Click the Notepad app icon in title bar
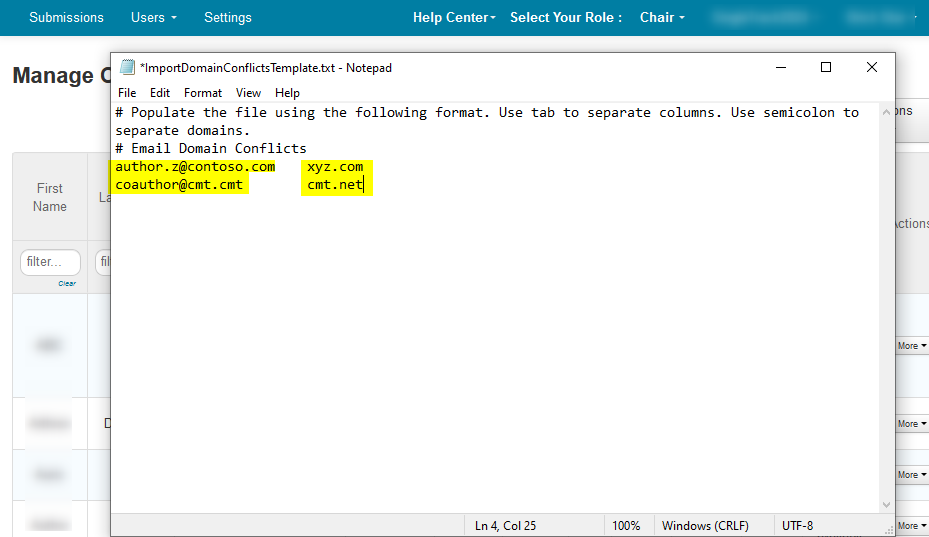This screenshot has width=929, height=537. tap(127, 68)
